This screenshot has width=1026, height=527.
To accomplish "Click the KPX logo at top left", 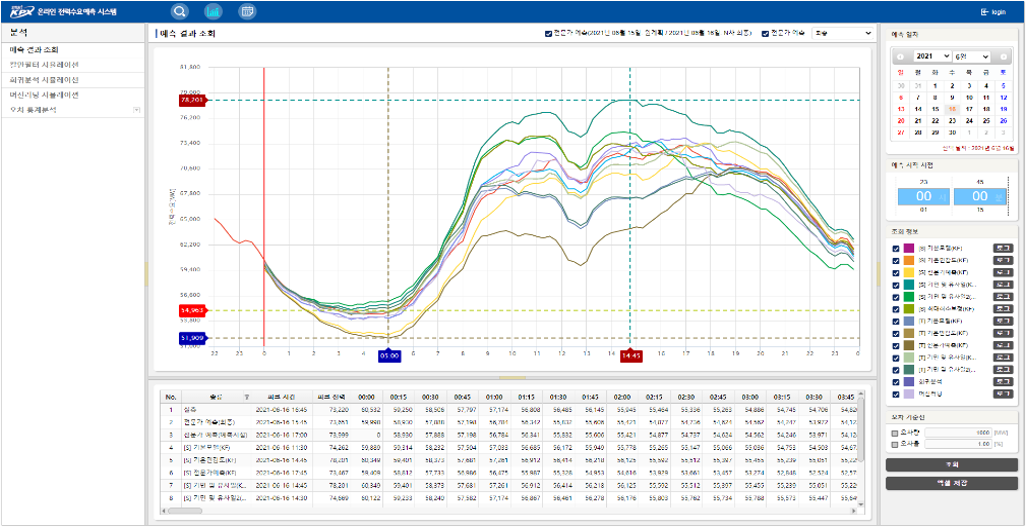I will [x=22, y=12].
